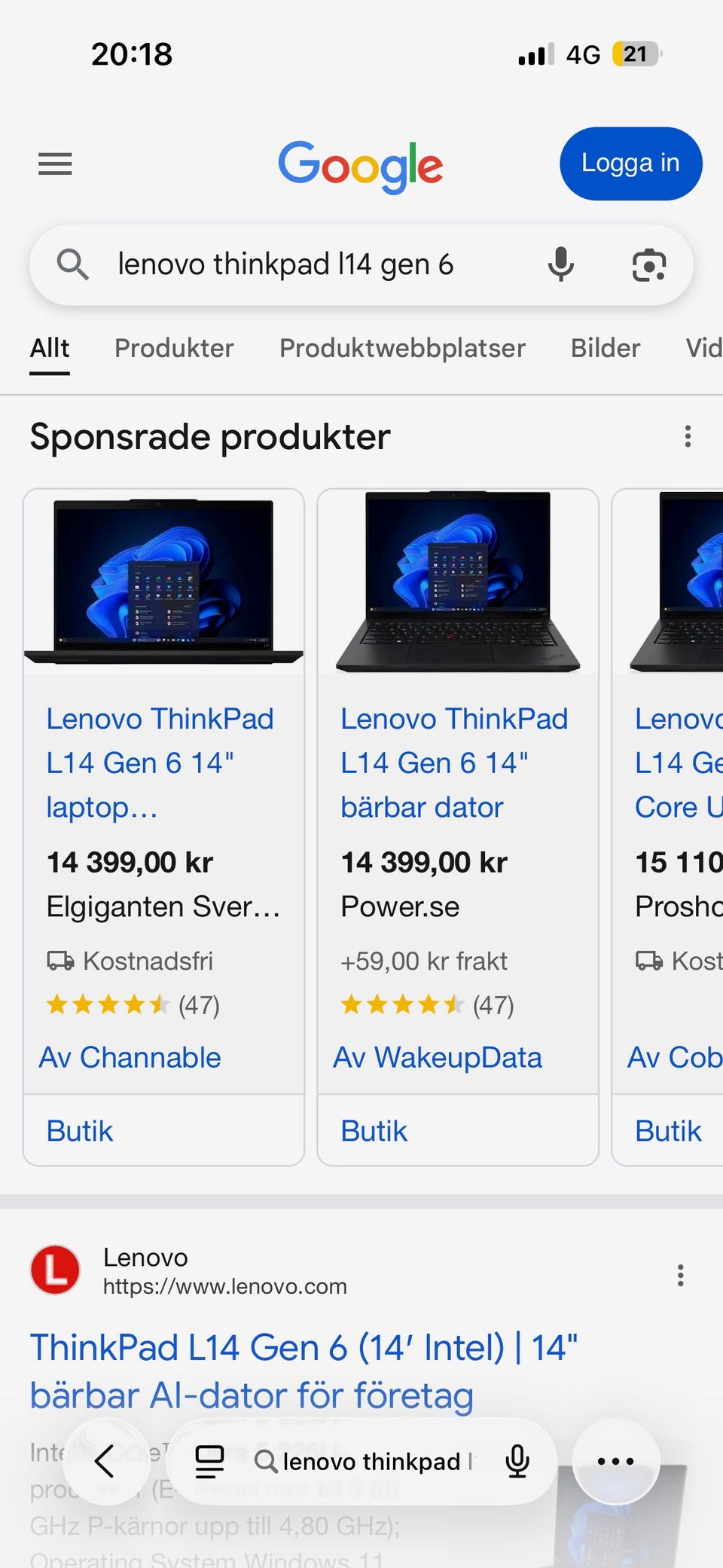Open the Elgiganten laptop product image

coord(163,581)
